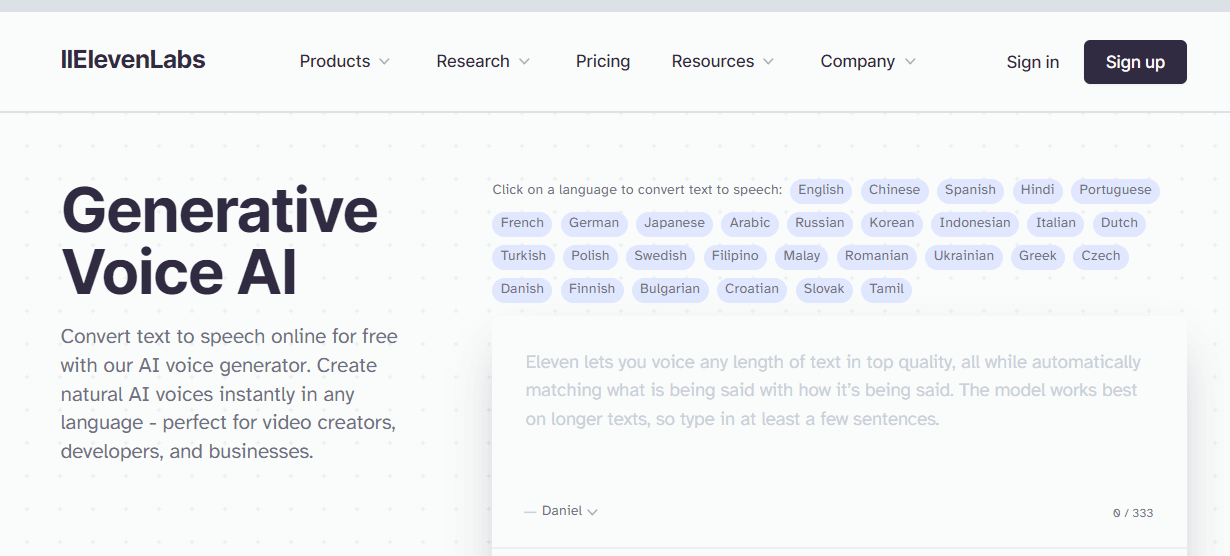The height and width of the screenshot is (556, 1230).
Task: Pick the Indonesian language chip
Action: coord(975,223)
